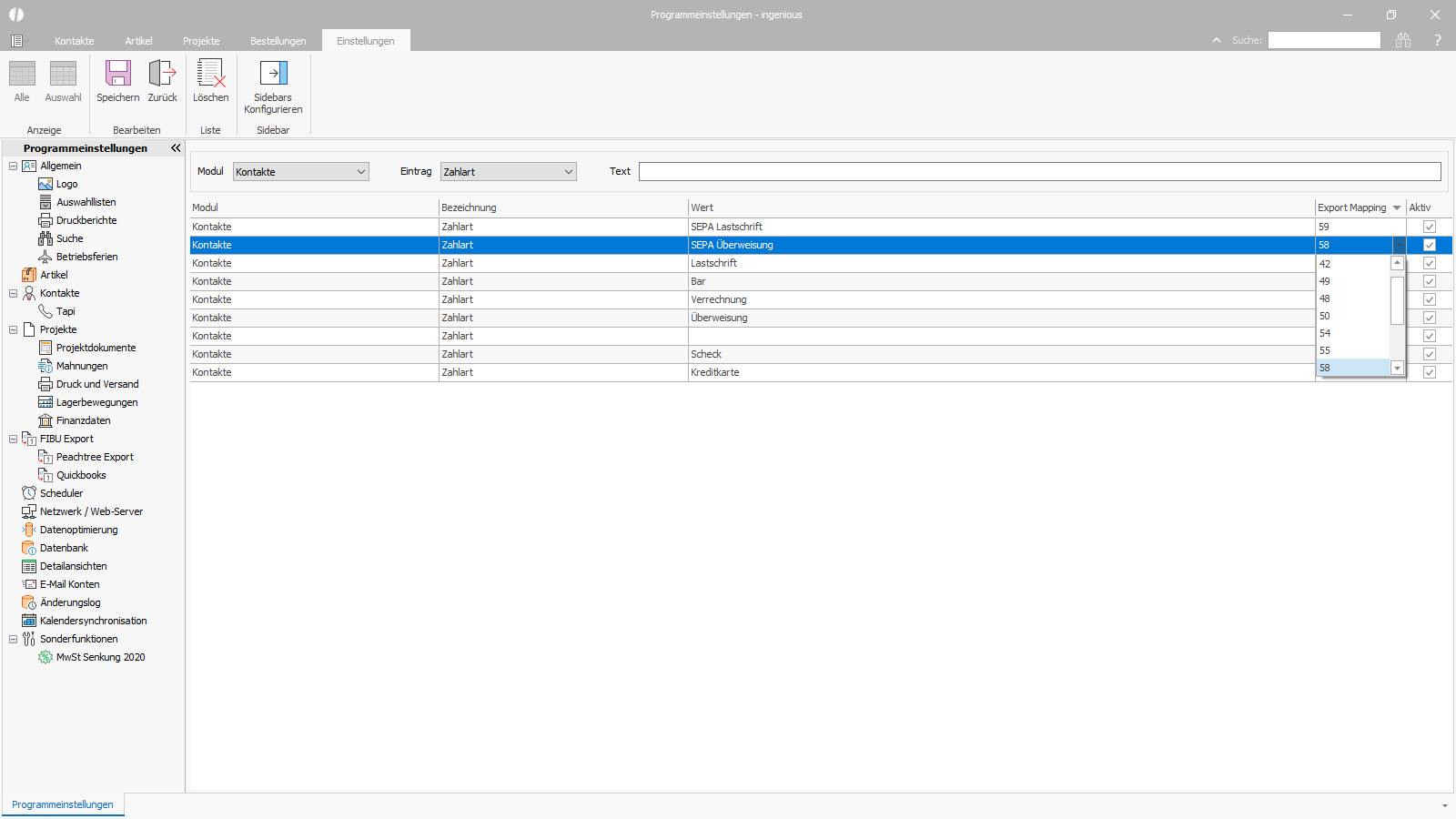Uncheck Aktiv for the Kreditkarte row
The image size is (1456, 819).
click(x=1430, y=372)
